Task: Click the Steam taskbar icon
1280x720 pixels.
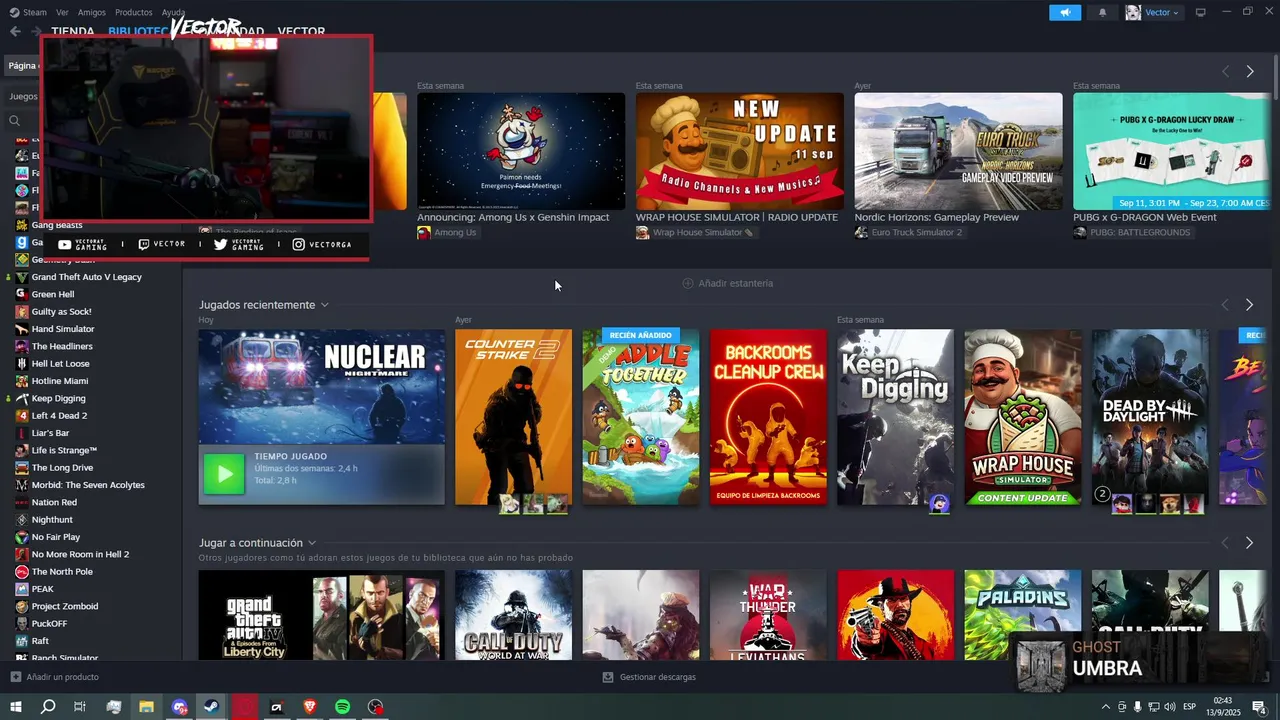Action: (212, 707)
